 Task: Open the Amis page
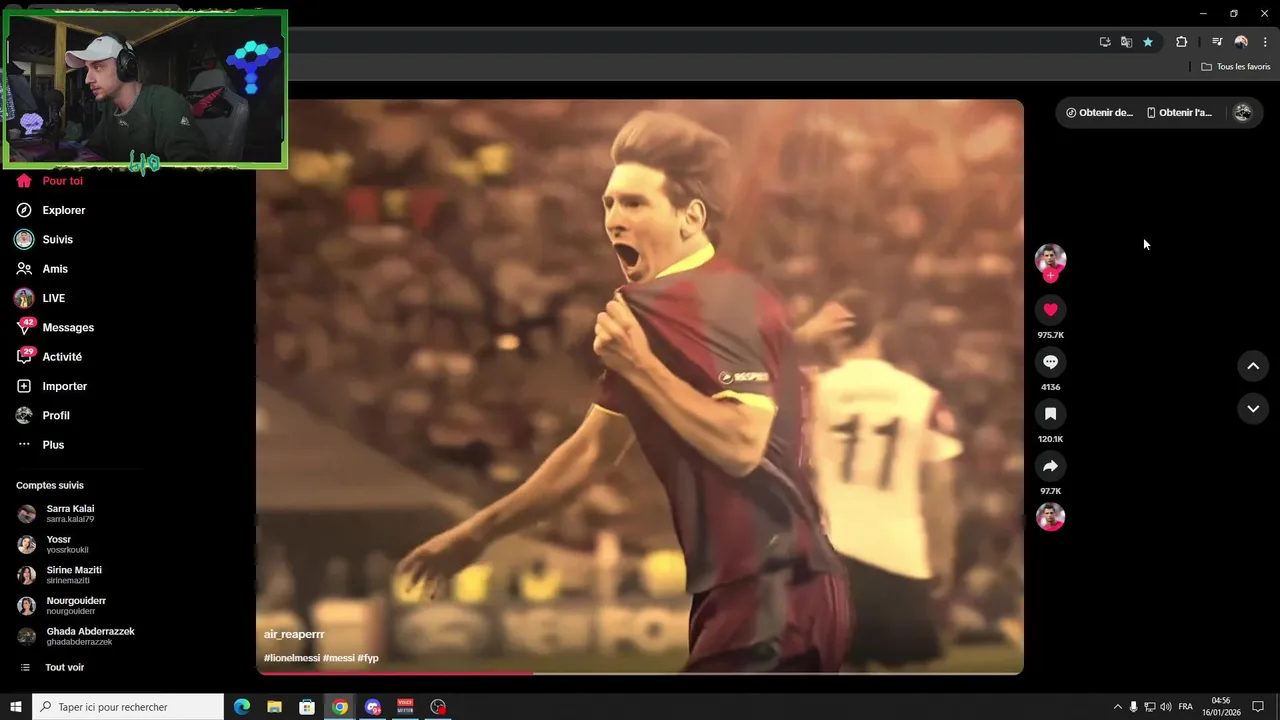(x=42, y=269)
